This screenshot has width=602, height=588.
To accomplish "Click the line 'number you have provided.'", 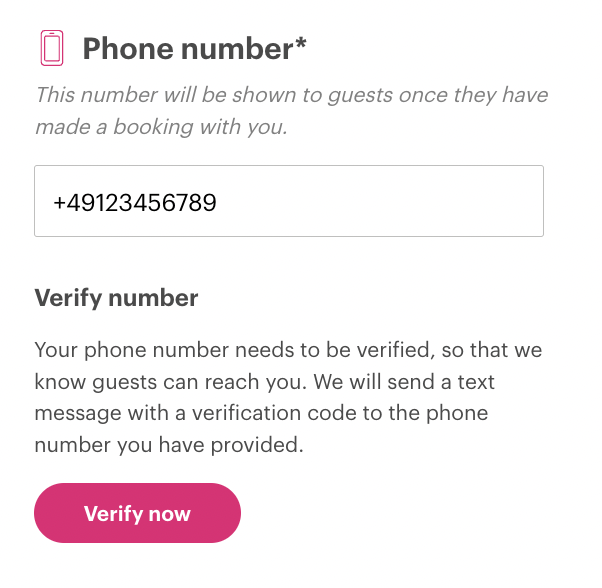I will 169,445.
